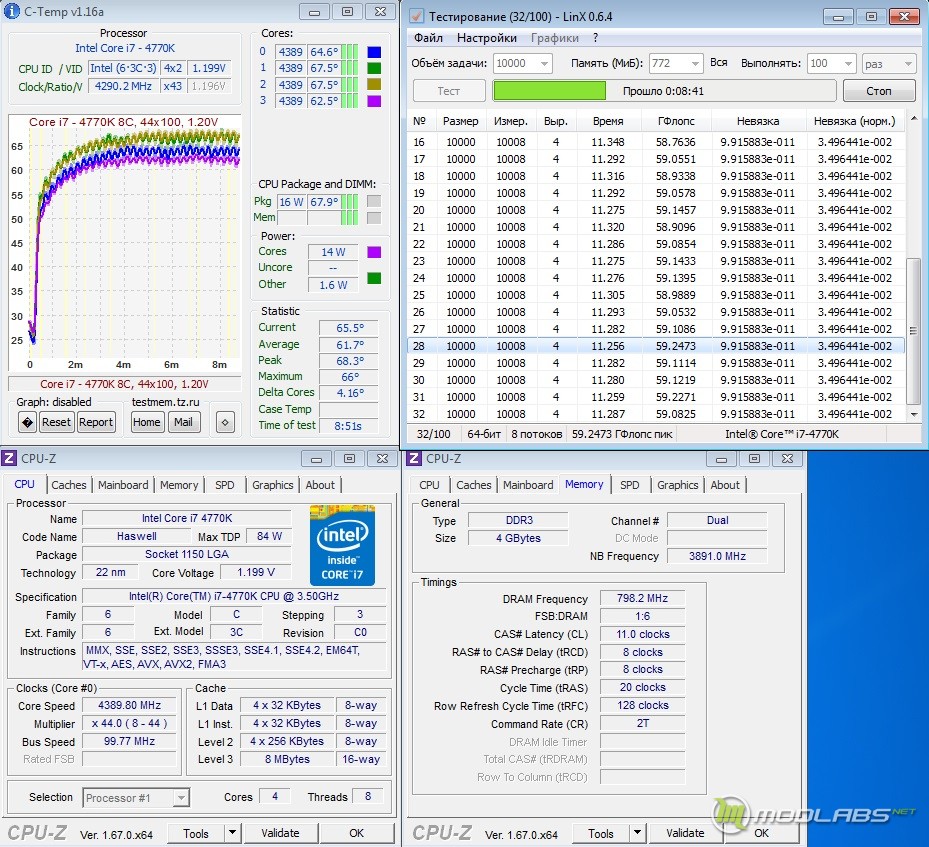
Task: Click the magenta color swatch for Core 3
Action: click(x=374, y=101)
